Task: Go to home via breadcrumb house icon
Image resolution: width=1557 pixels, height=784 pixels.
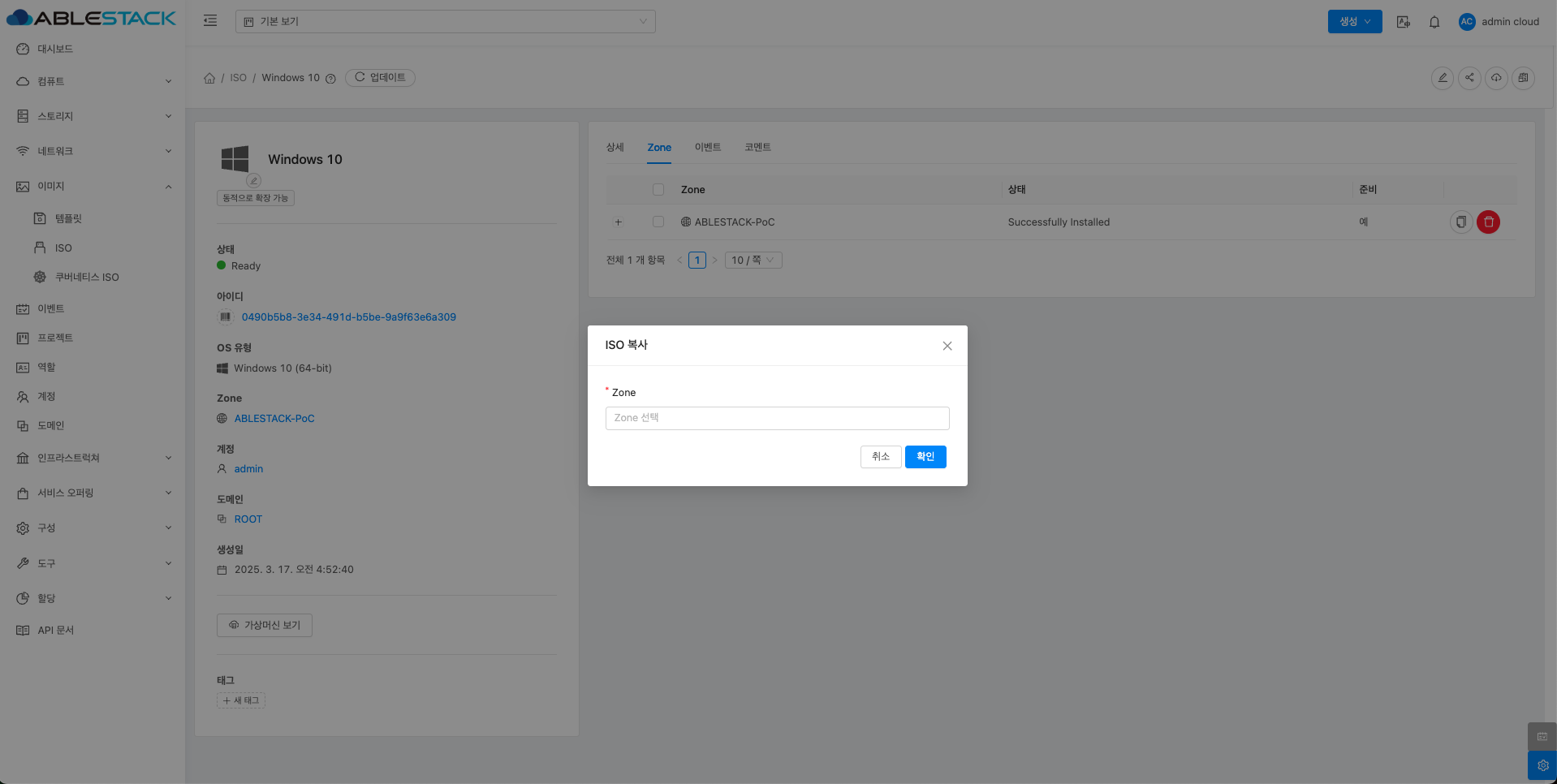Action: tap(209, 78)
